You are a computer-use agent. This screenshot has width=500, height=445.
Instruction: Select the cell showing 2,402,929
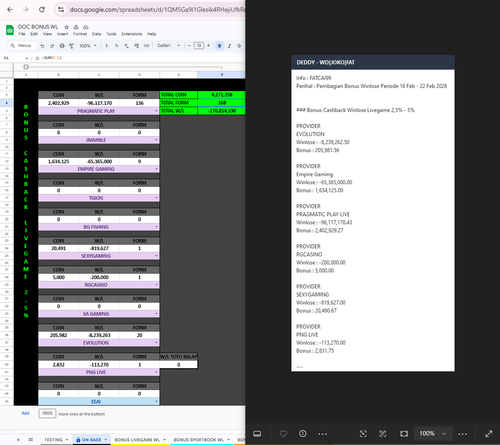[x=58, y=103]
